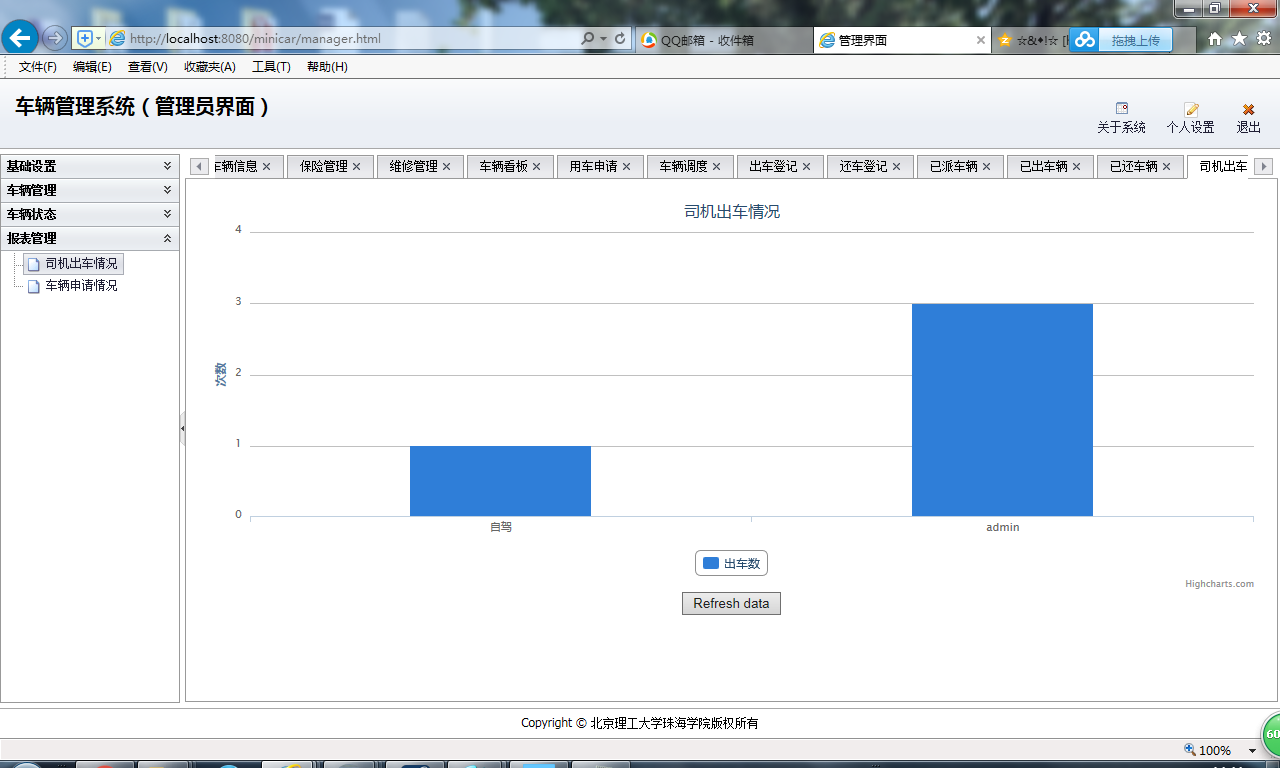Screen dimensions: 1280x768
Task: Click the 车辆申请情况 document icon in sidebar
Action: [33, 285]
